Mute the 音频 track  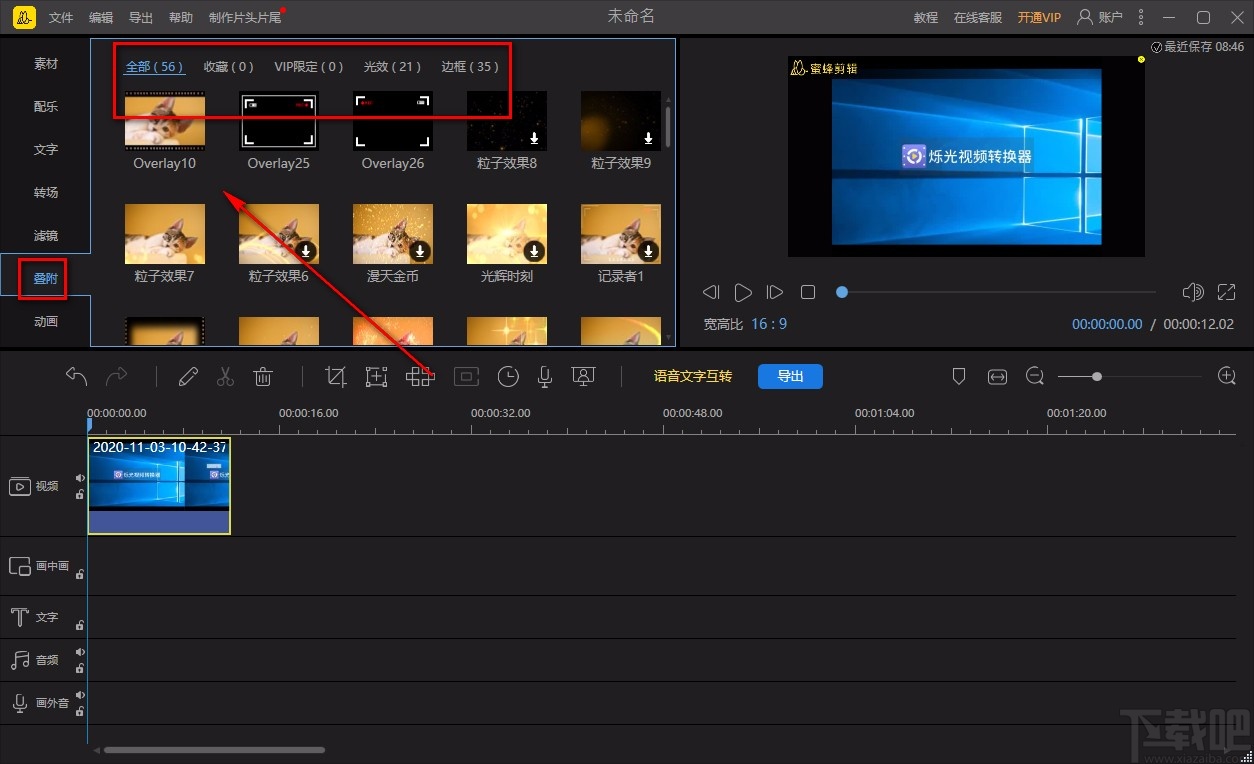(80, 652)
